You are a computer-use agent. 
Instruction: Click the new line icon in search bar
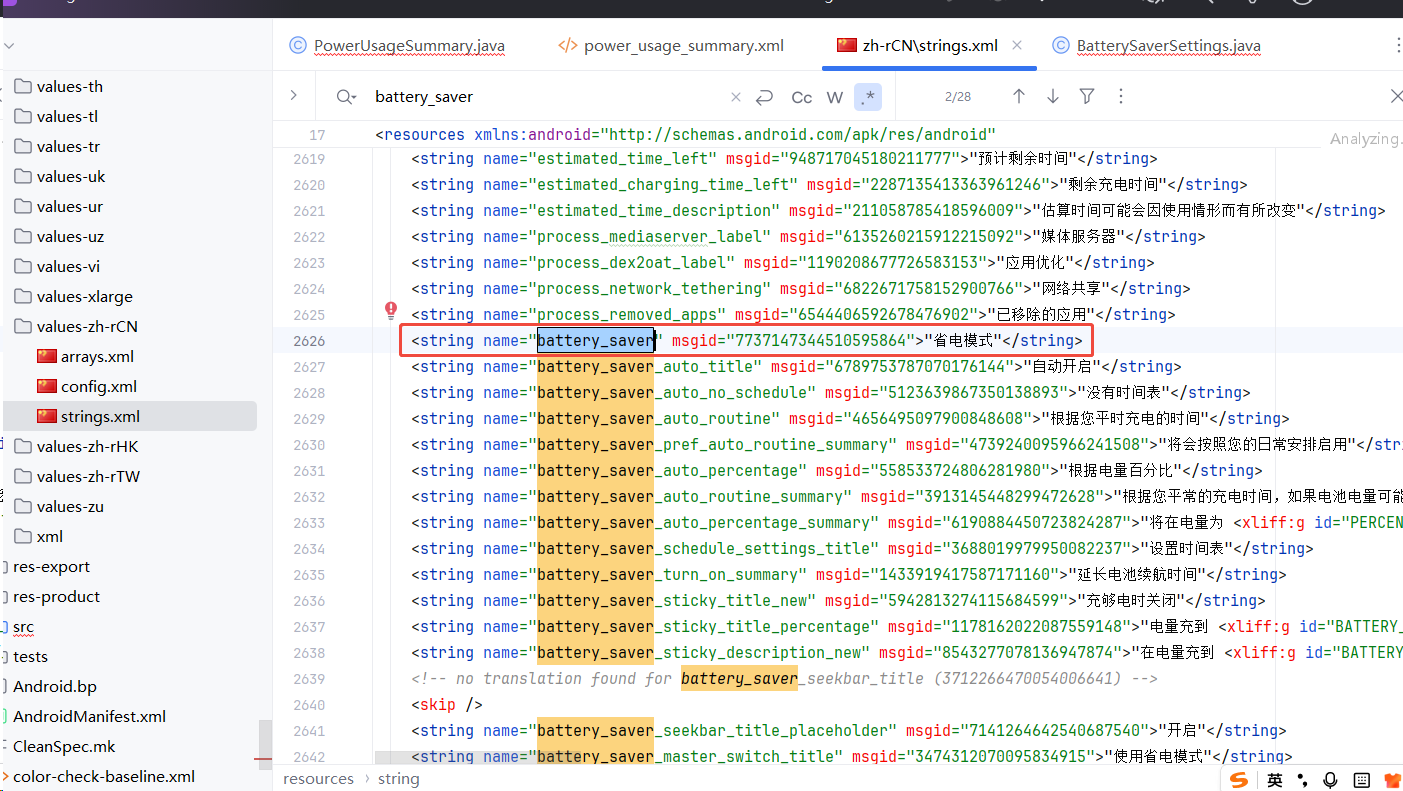765,97
